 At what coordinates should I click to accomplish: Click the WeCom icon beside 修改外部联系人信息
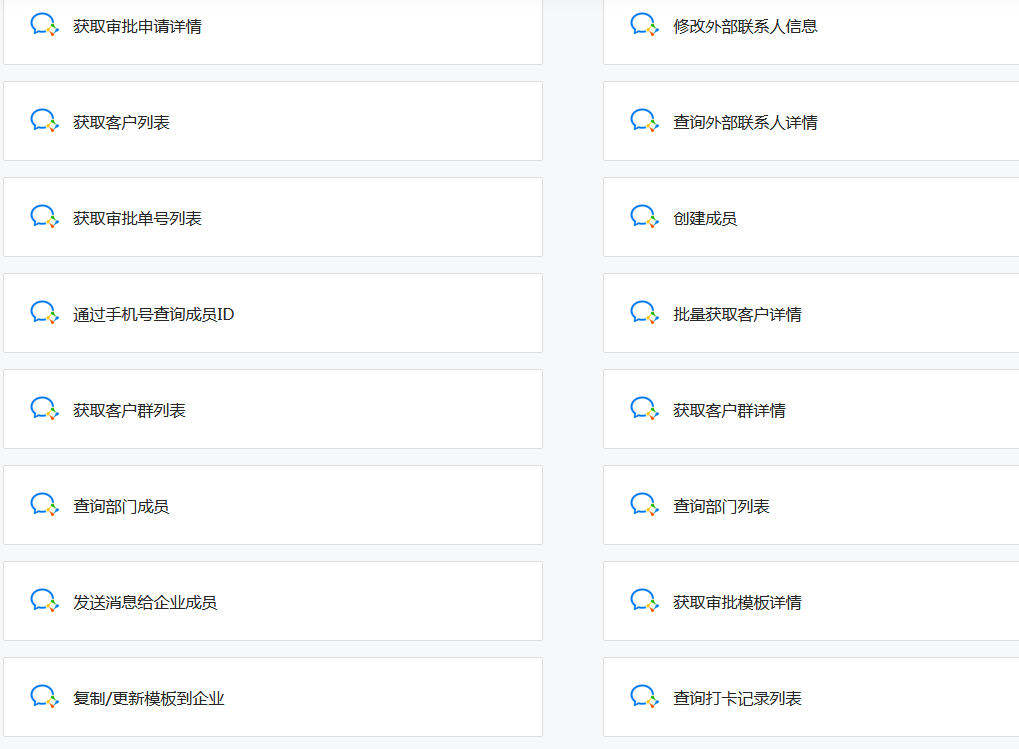(645, 25)
